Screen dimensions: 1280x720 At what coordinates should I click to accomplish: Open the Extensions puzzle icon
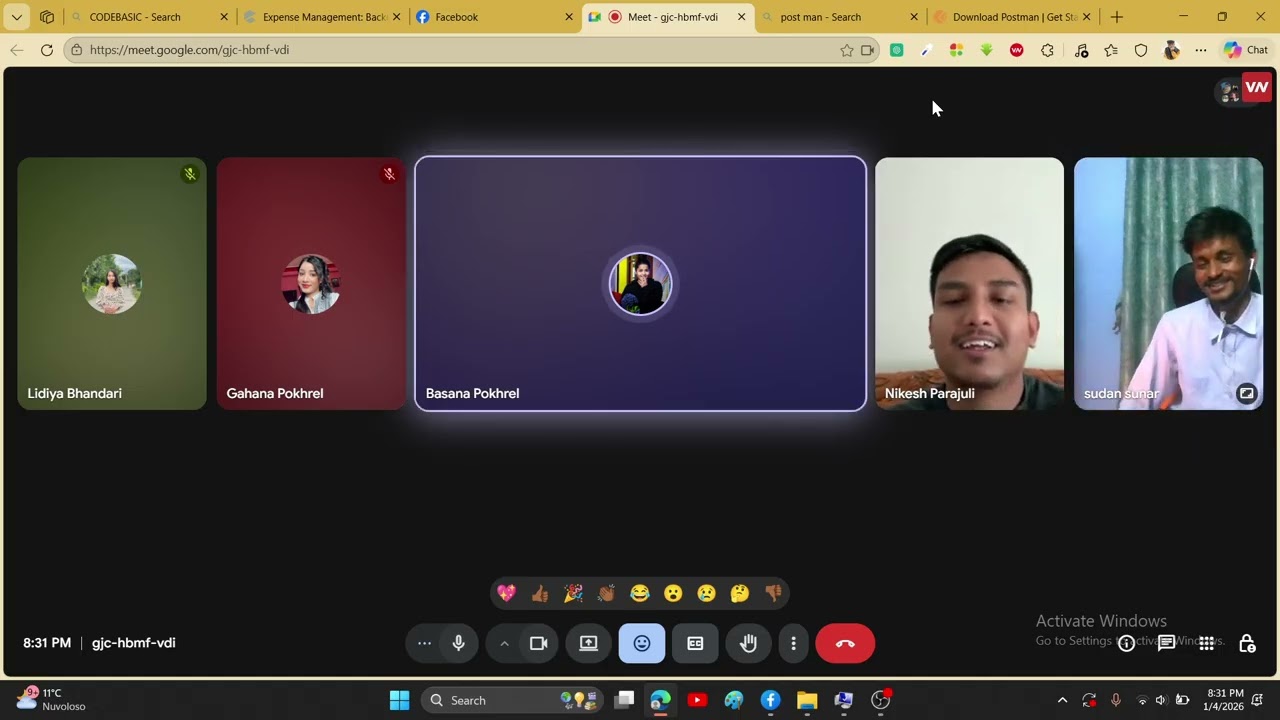1047,50
